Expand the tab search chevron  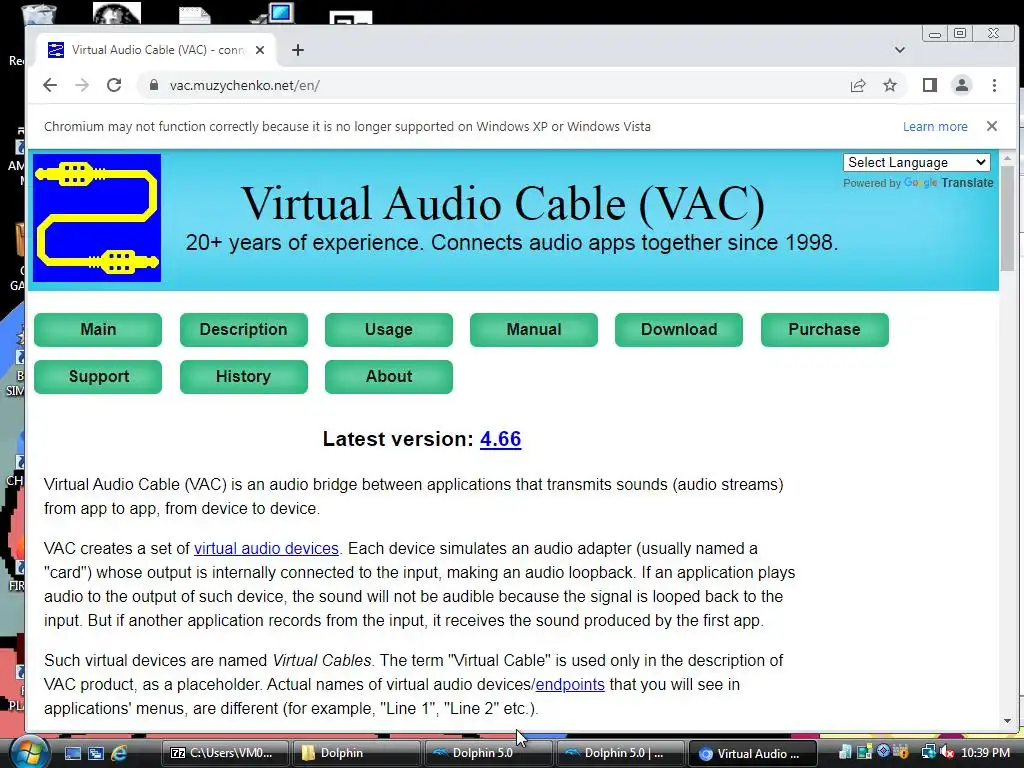900,50
